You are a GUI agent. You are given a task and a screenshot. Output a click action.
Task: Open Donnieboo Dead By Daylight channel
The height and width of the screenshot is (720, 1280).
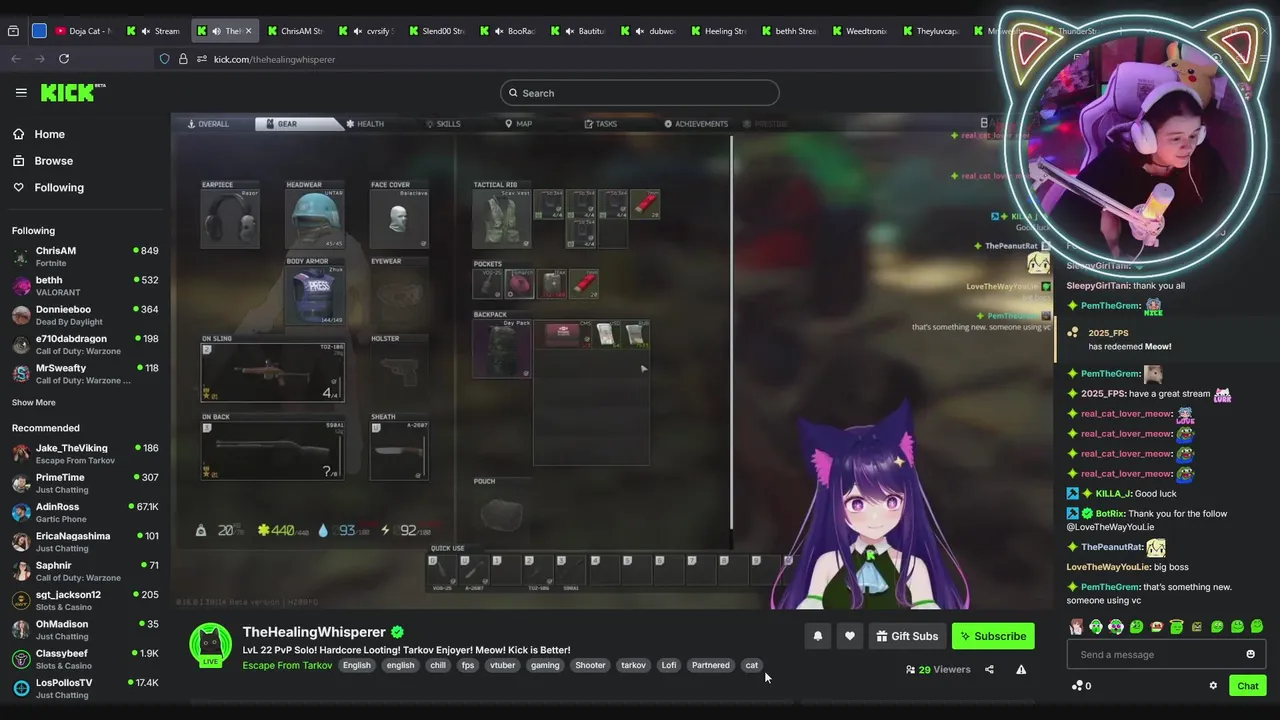(85, 315)
